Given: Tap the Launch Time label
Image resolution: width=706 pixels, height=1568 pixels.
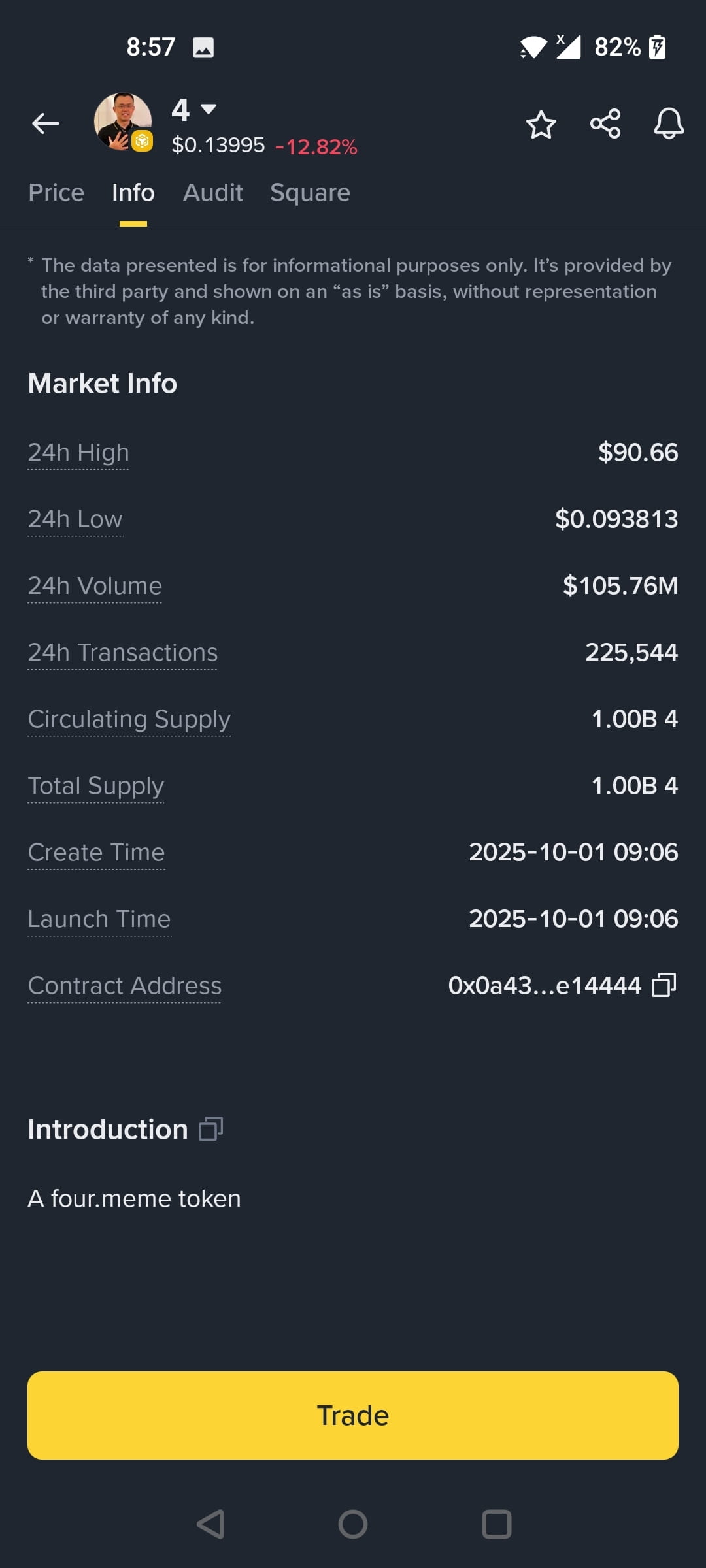Looking at the screenshot, I should [x=99, y=919].
